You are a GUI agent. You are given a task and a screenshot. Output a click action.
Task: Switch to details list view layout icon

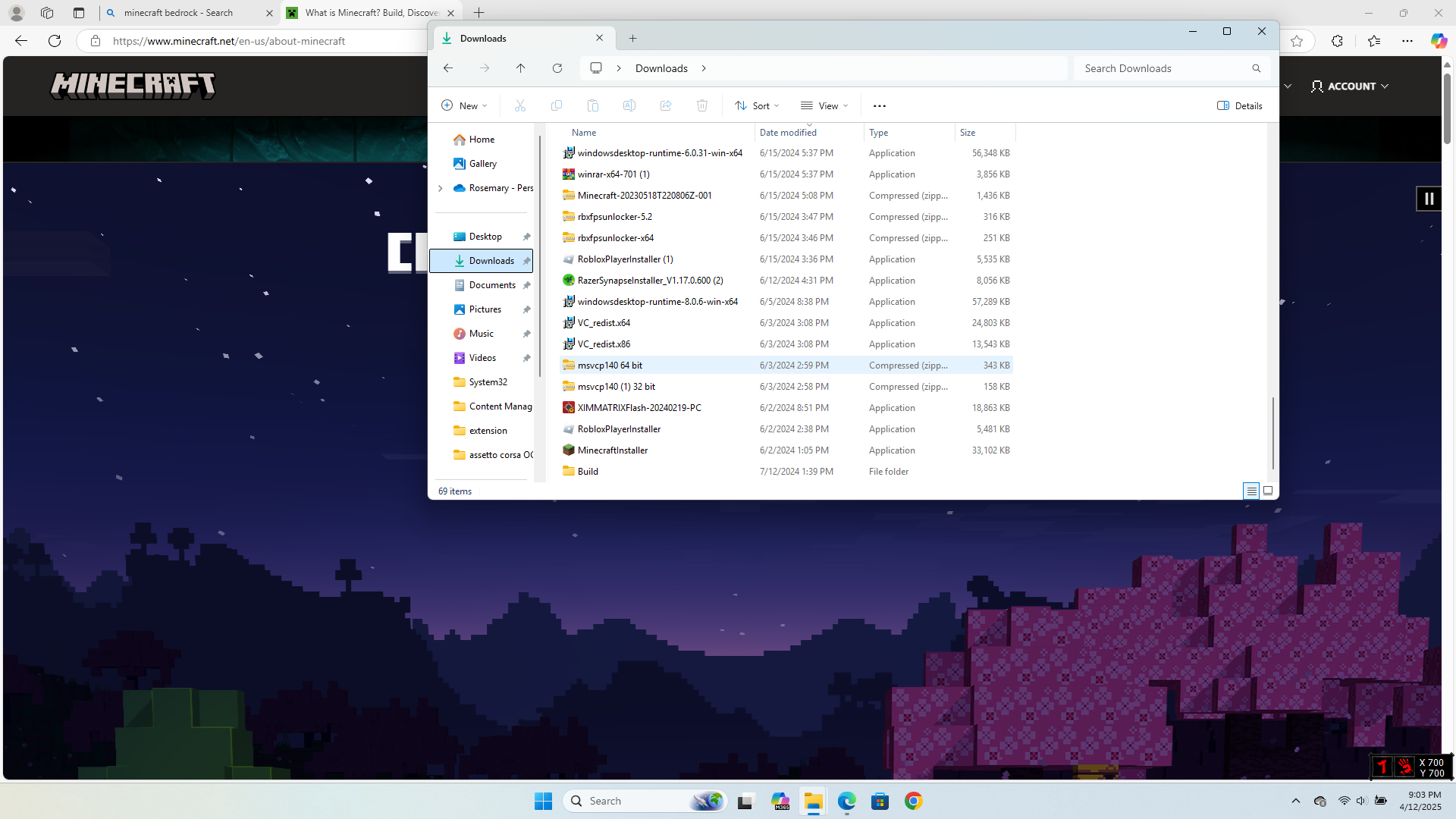tap(1252, 491)
